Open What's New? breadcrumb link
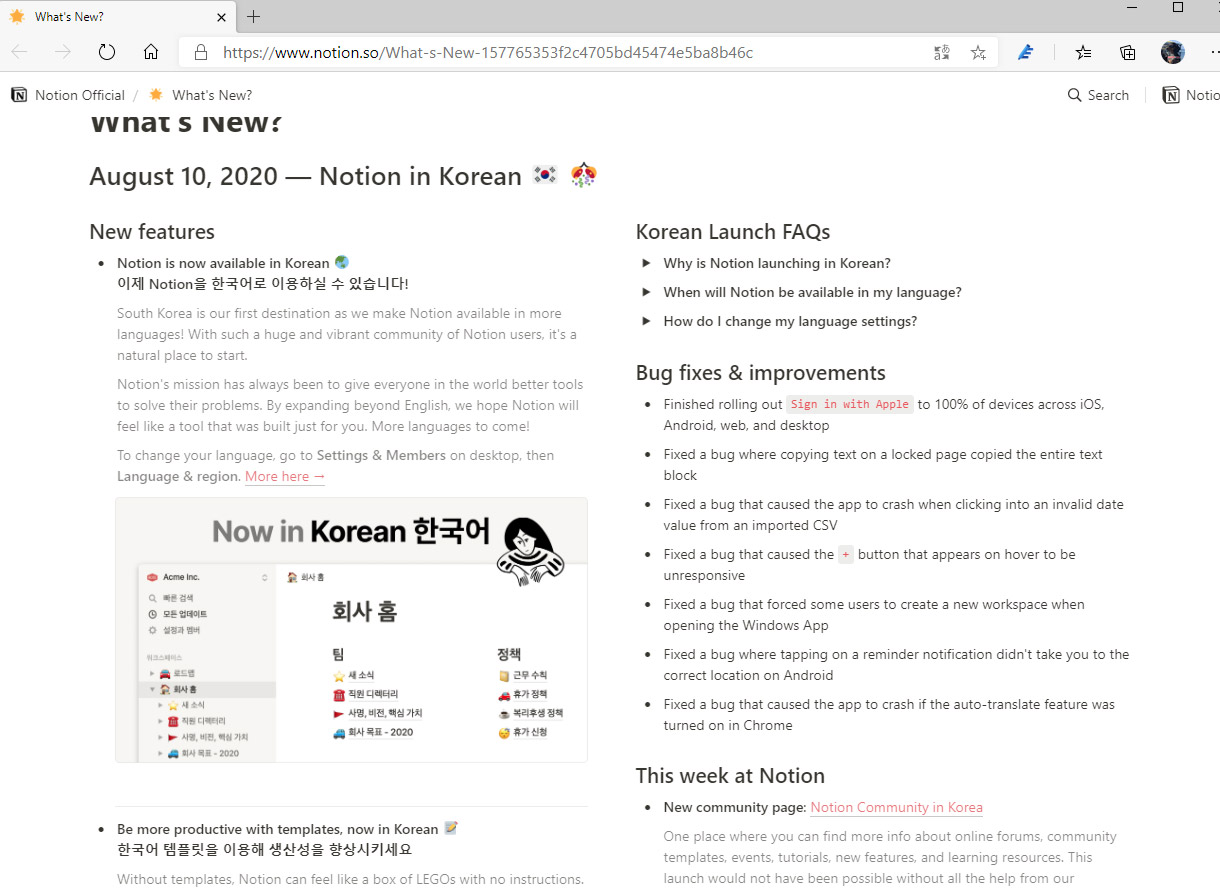The height and width of the screenshot is (888, 1220). pyautogui.click(x=212, y=95)
